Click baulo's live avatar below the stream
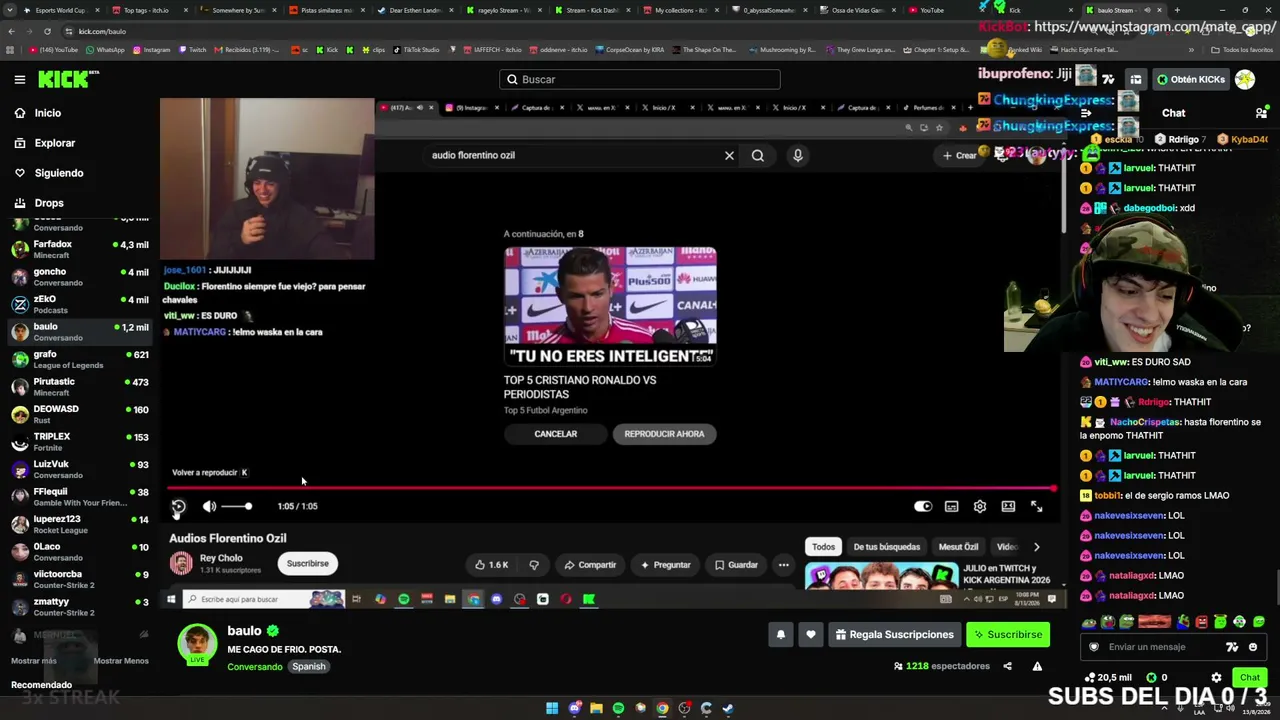This screenshot has width=1280, height=720. tap(197, 645)
